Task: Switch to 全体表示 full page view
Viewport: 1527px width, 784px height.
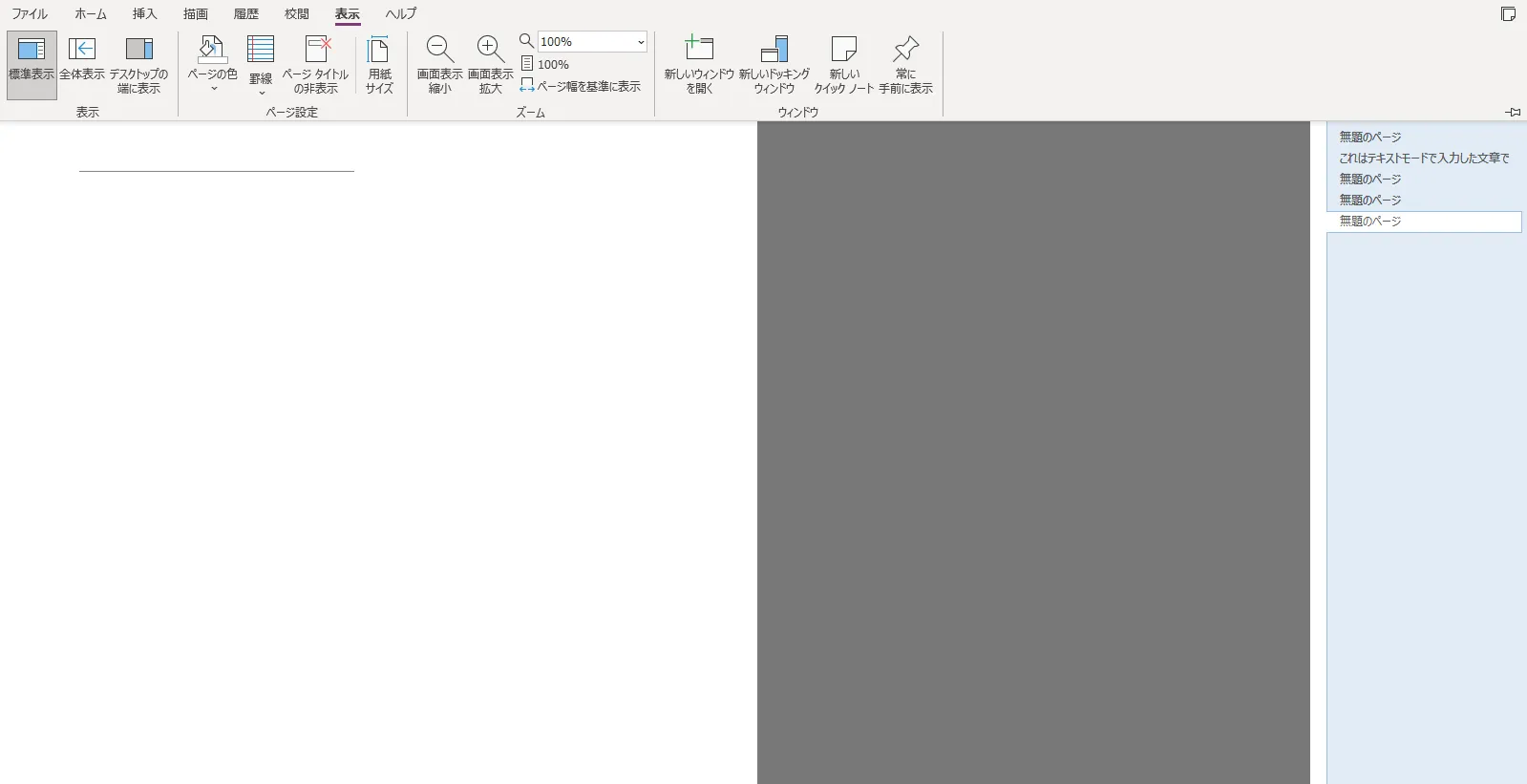Action: pos(82,63)
